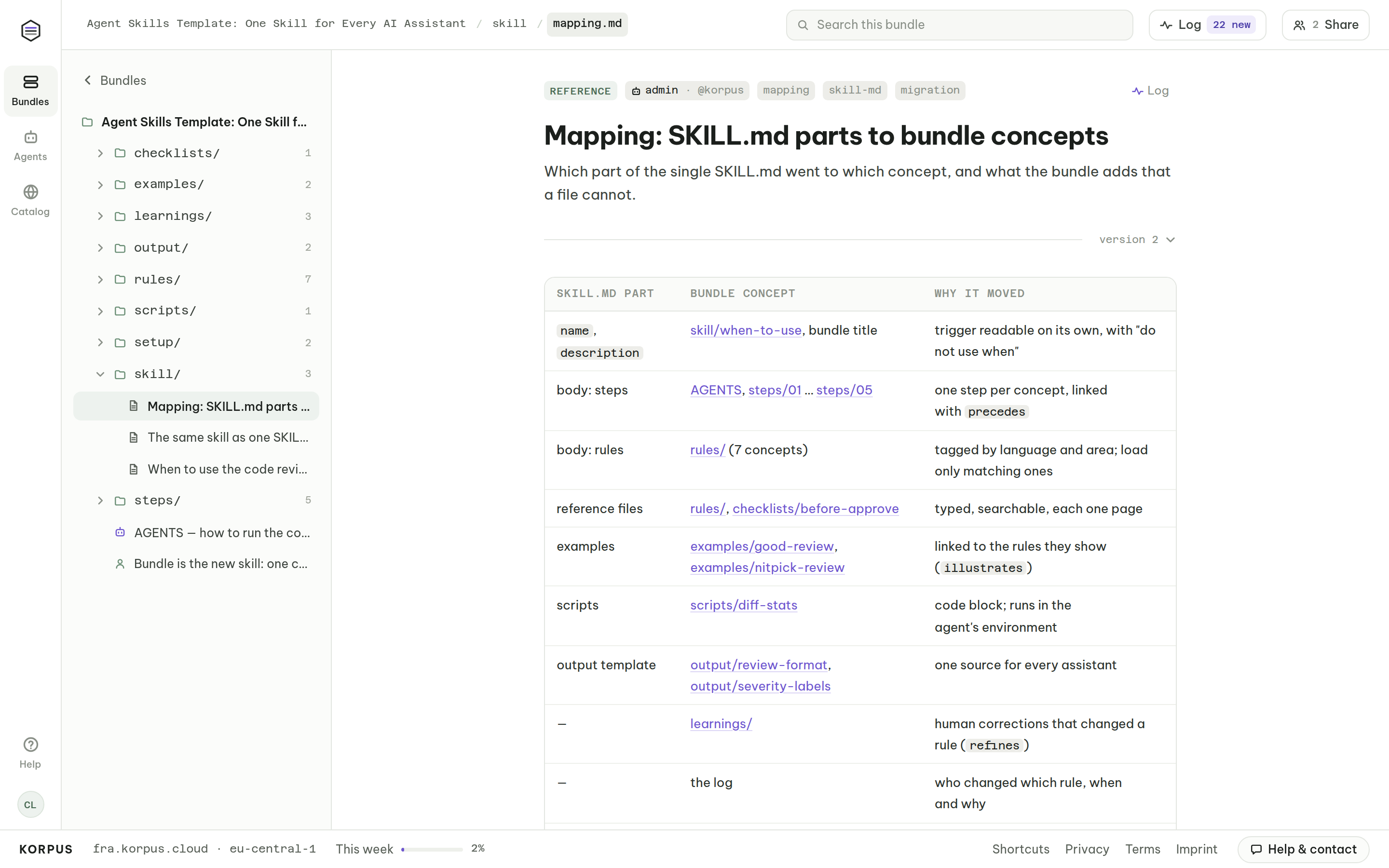This screenshot has width=1389, height=868.
Task: Focus the 'Search this bundle' field
Action: click(959, 25)
